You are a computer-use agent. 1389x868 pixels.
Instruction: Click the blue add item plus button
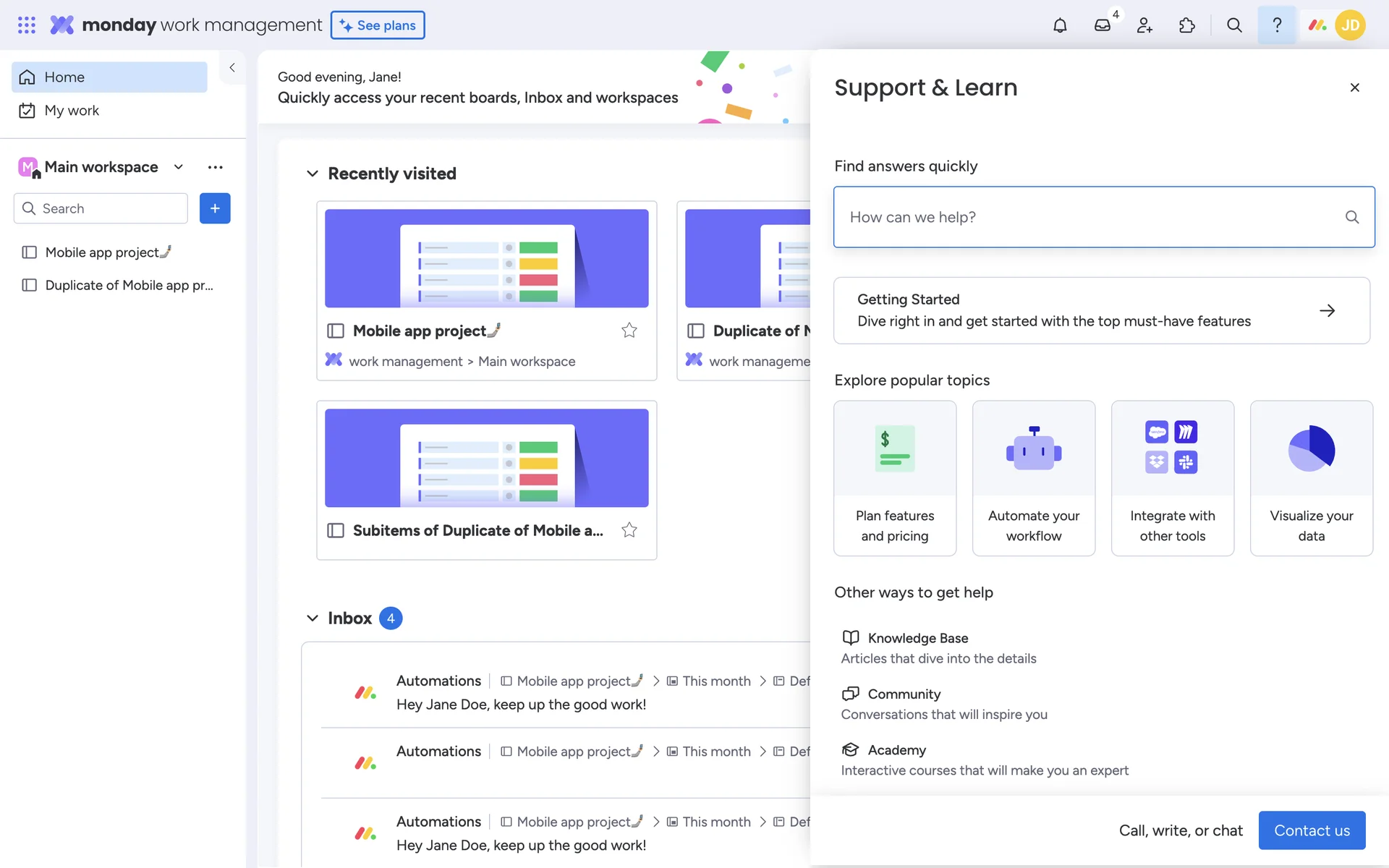click(x=215, y=208)
